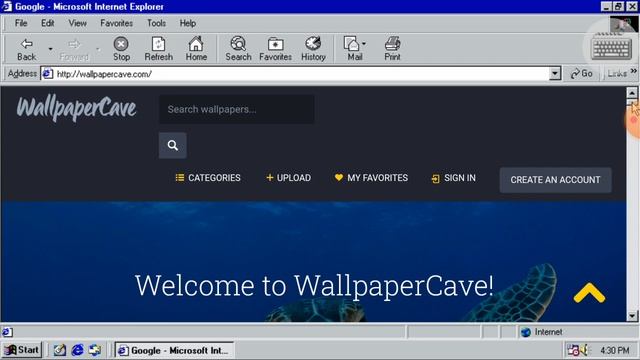Click the title bar IE icon

pos(7,6)
